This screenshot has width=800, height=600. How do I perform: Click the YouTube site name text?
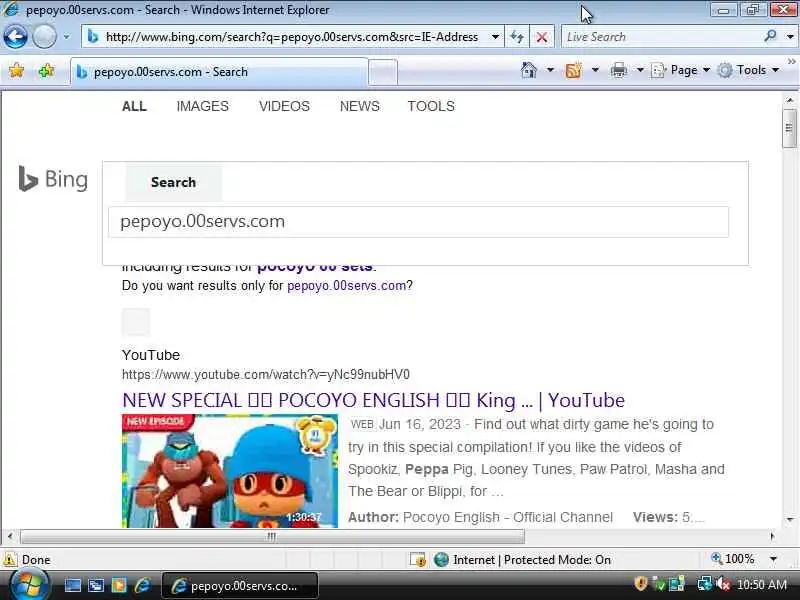point(151,355)
